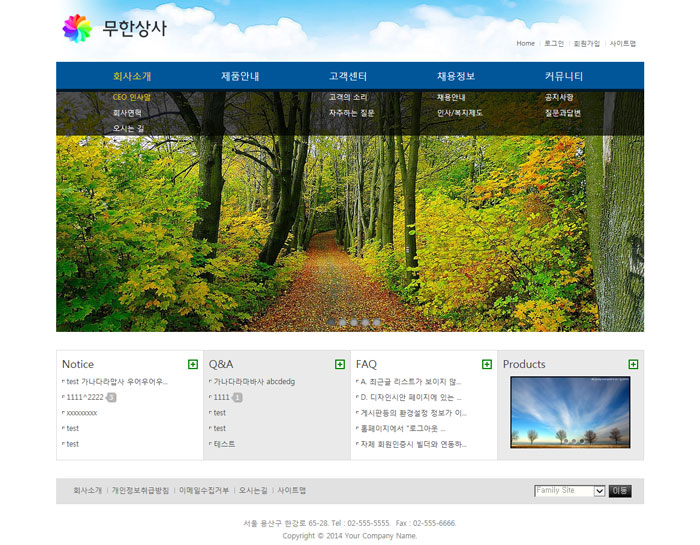Screen dimensions: 700x545
Task: Select 질문과답변 submenu item
Action: click(562, 113)
